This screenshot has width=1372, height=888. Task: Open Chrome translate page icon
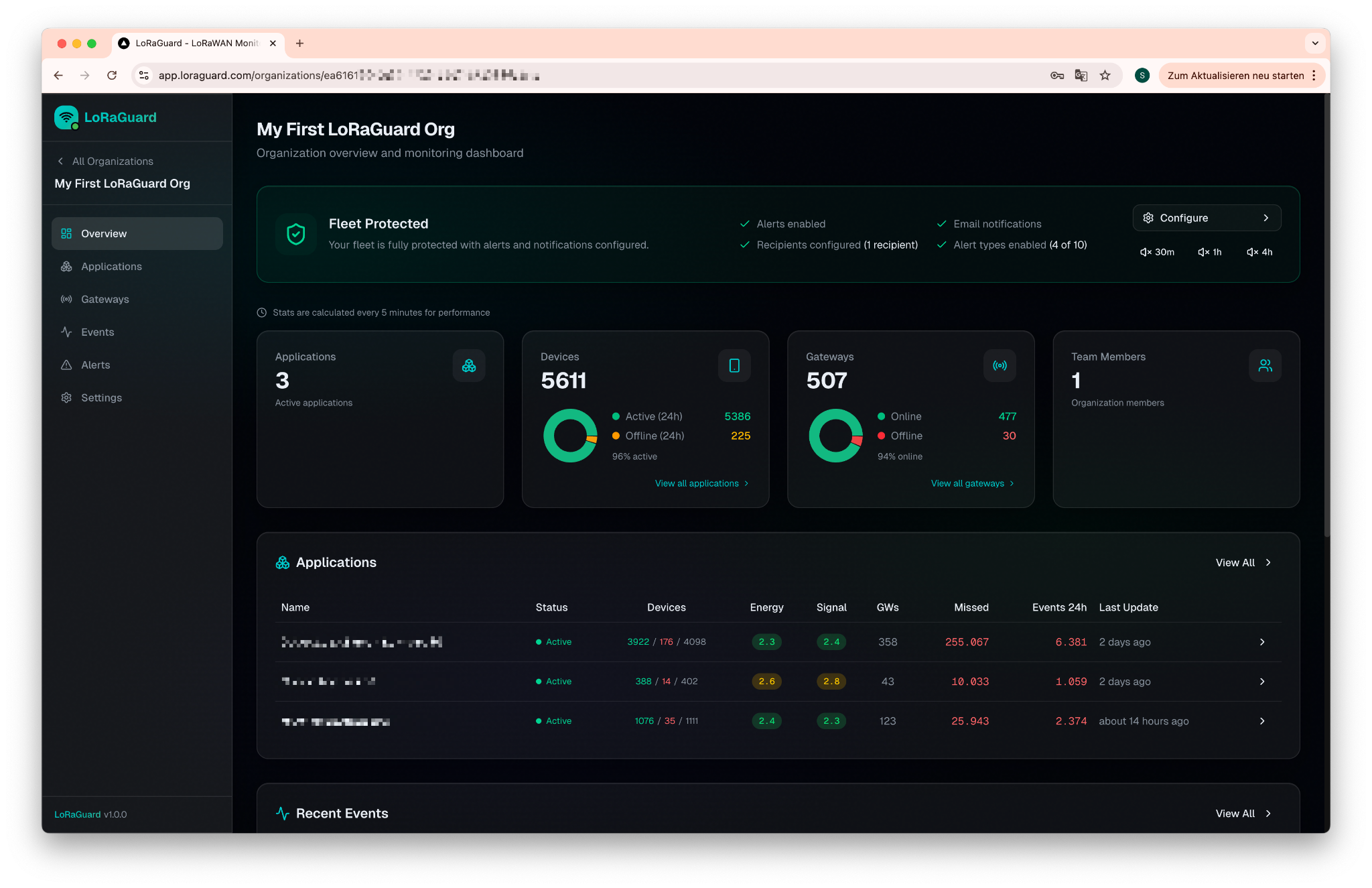1081,76
